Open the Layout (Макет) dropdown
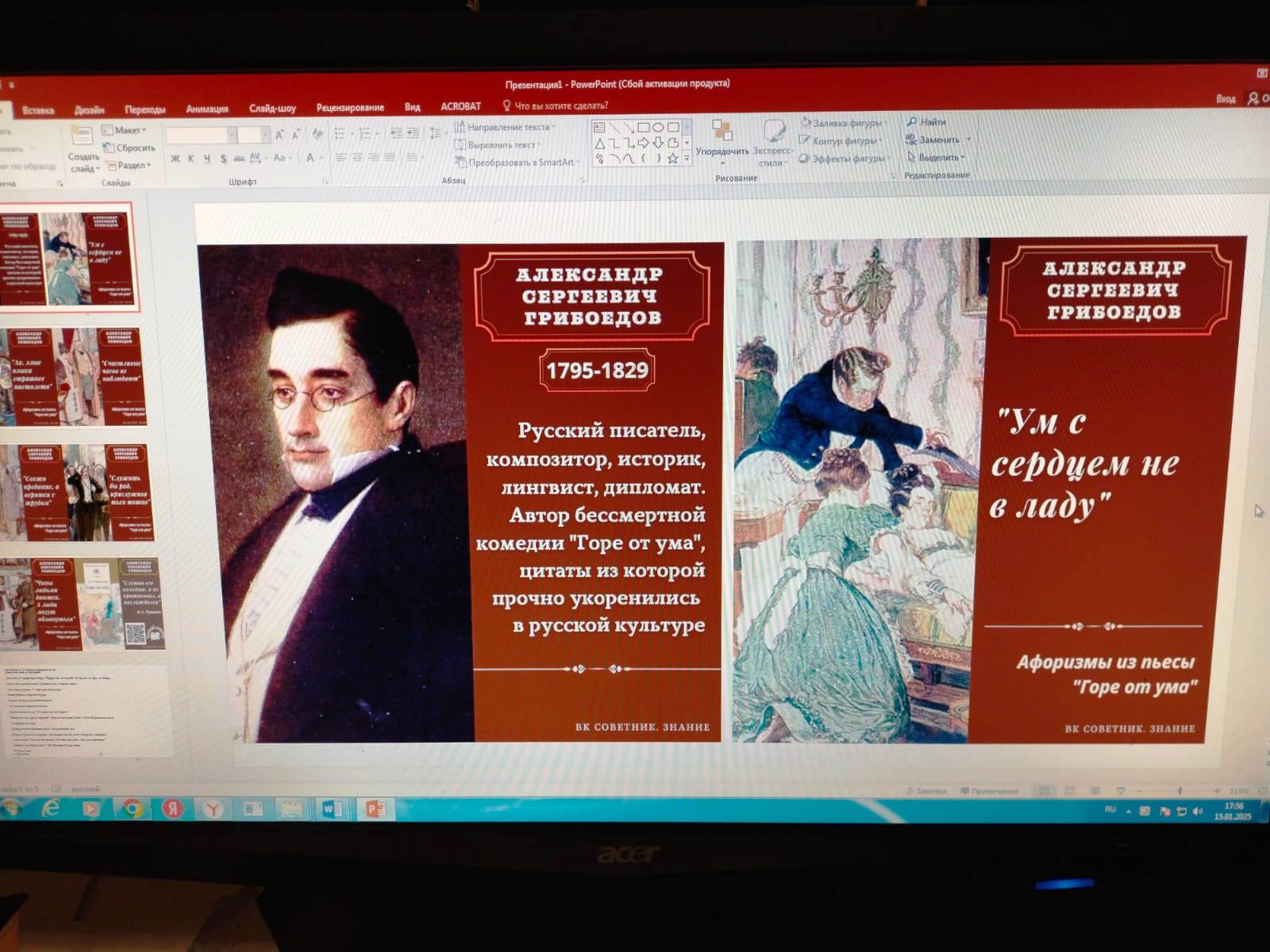 [x=125, y=129]
